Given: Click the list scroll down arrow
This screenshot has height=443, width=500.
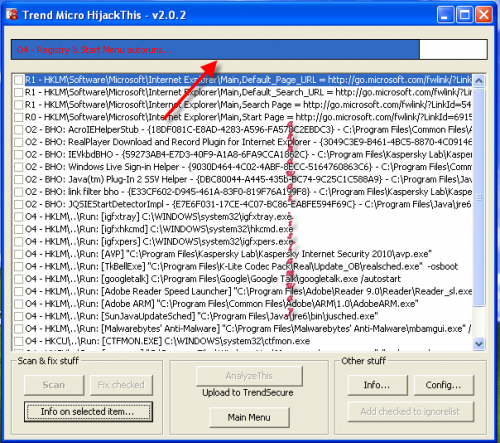Looking at the screenshot, I should [x=479, y=343].
